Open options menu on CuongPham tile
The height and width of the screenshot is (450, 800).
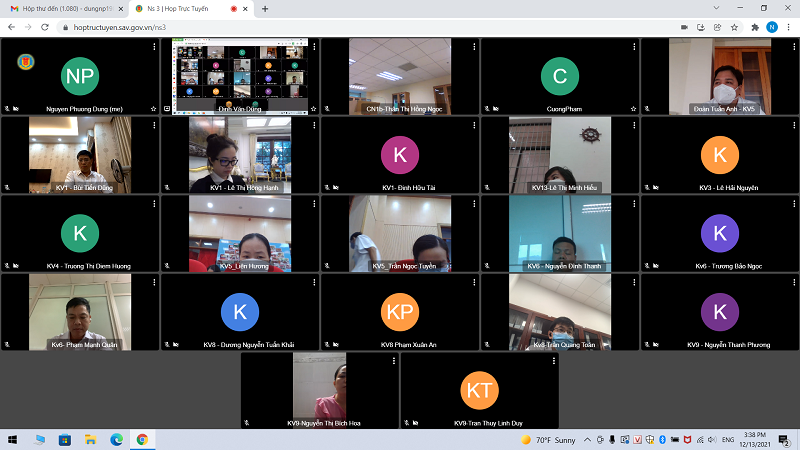634,46
